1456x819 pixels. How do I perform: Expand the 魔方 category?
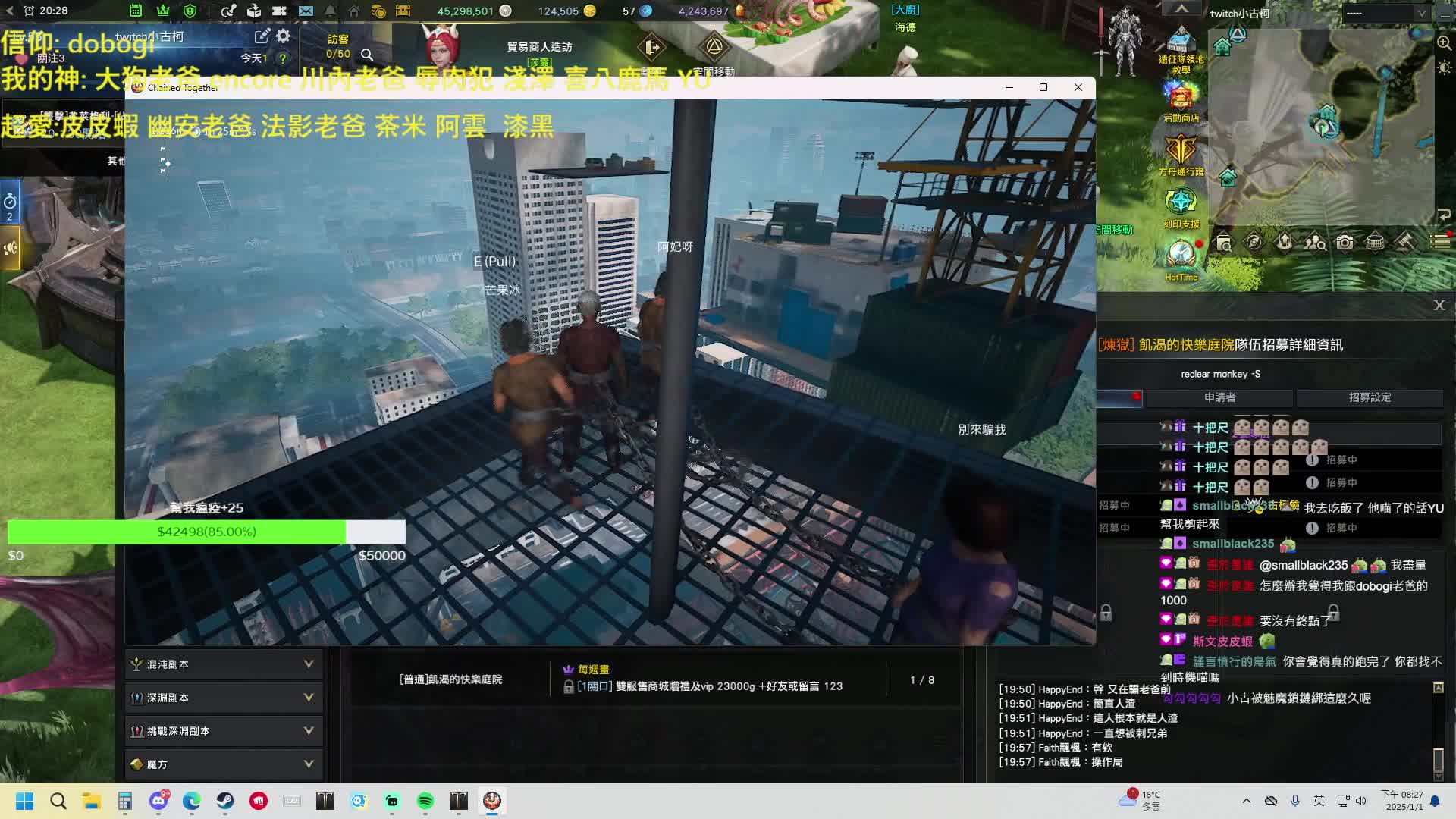pos(224,764)
